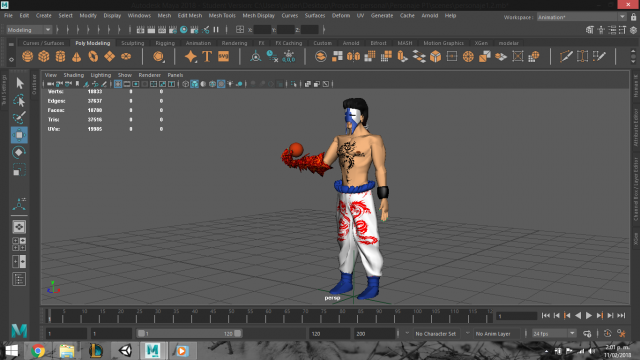Toggle wireframe display in panel toolbar
This screenshot has height=360, width=640.
coord(186,84)
